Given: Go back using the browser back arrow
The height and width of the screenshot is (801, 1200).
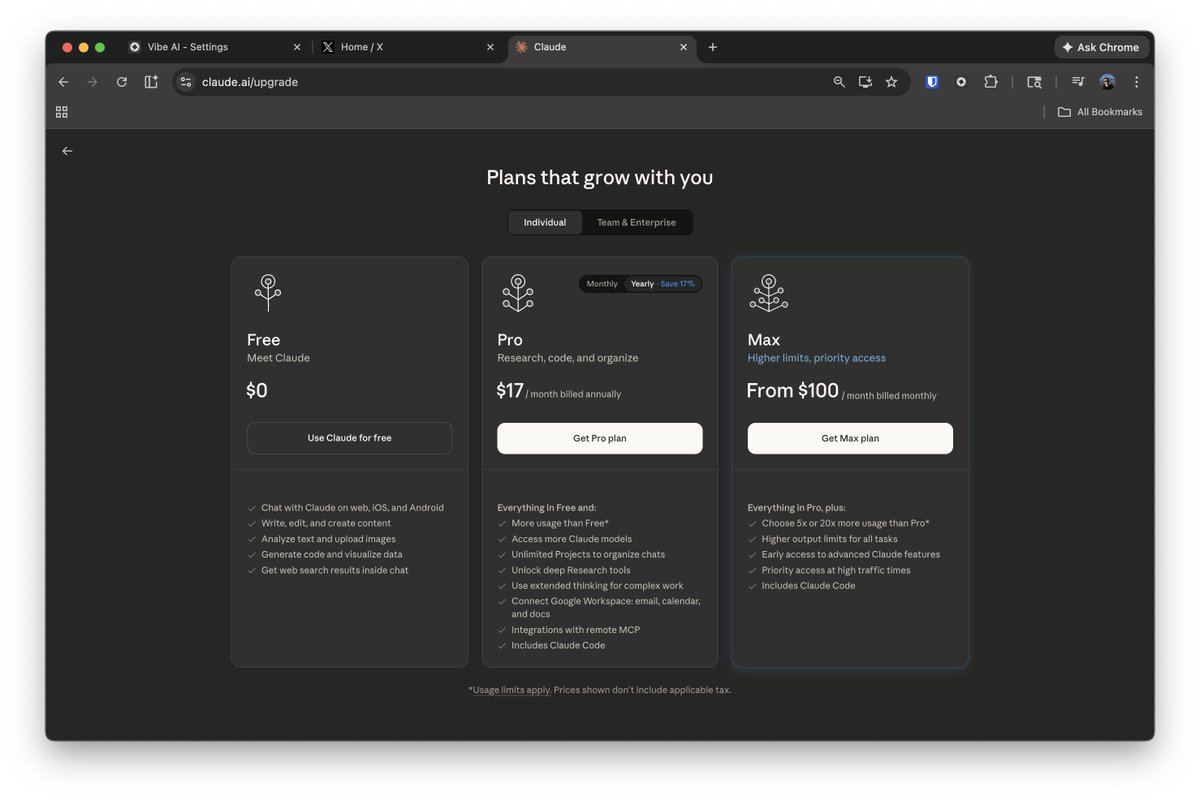Looking at the screenshot, I should click(63, 82).
